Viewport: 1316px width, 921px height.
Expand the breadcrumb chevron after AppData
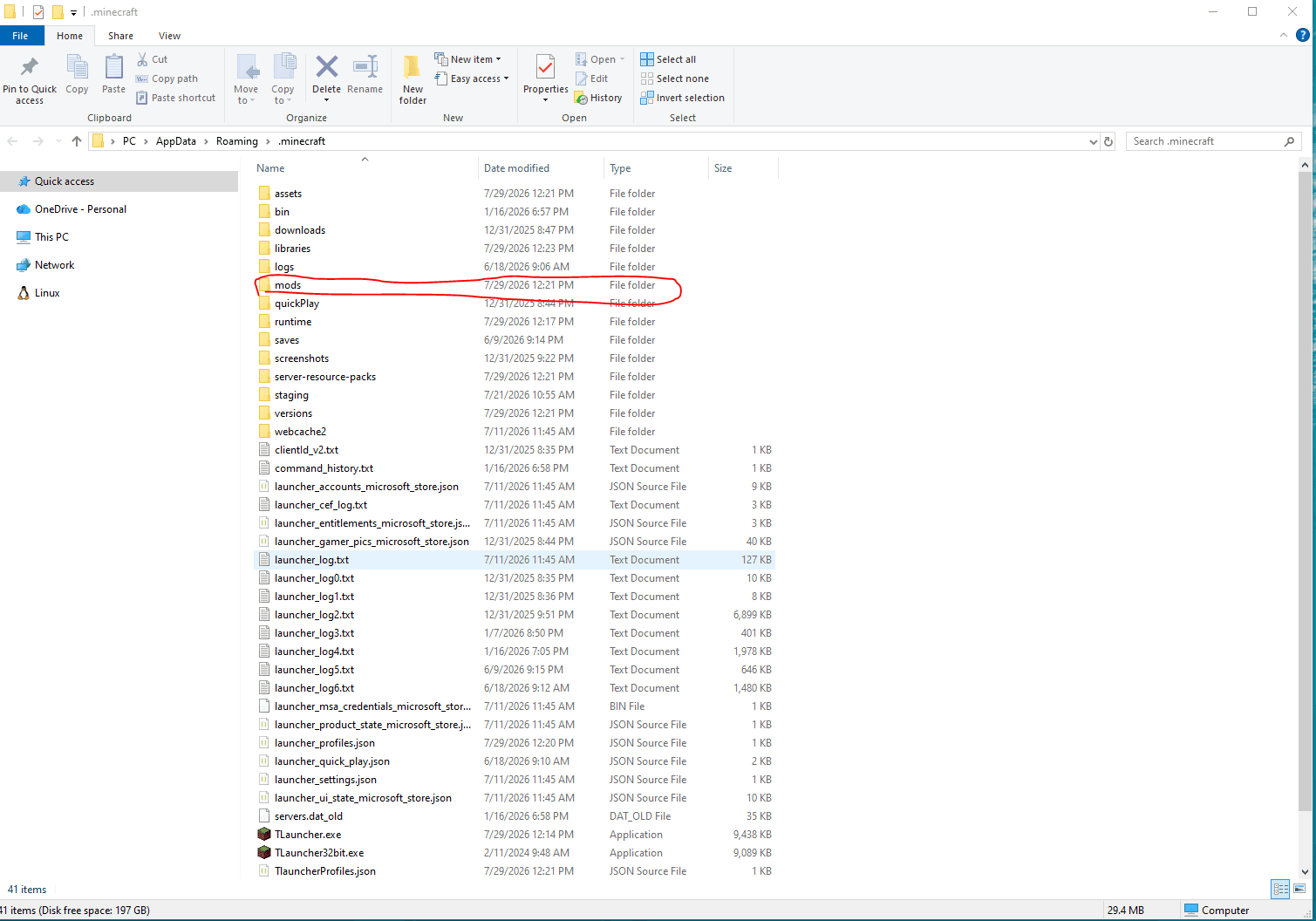[x=207, y=141]
